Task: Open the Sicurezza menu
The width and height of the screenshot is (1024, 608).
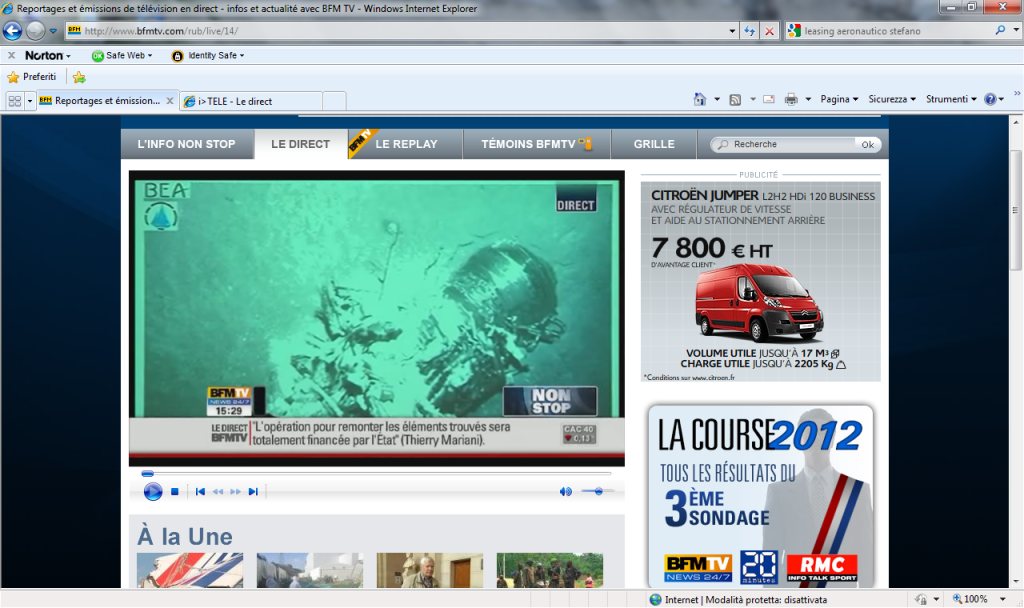Action: pyautogui.click(x=891, y=99)
